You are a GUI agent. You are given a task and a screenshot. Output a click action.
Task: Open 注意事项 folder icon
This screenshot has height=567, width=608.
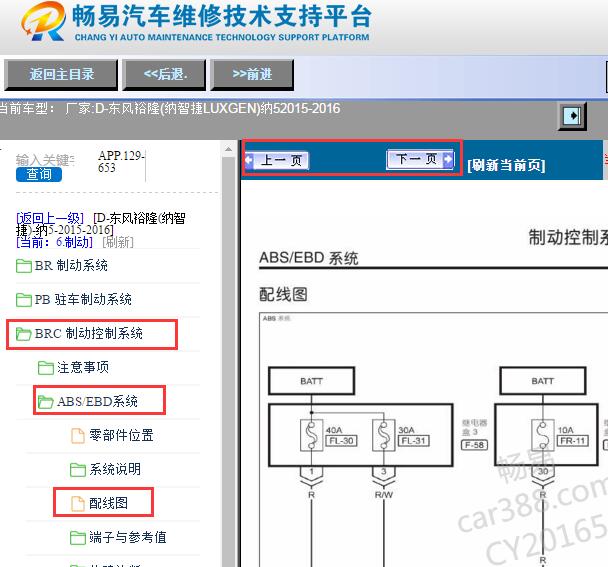(46, 368)
